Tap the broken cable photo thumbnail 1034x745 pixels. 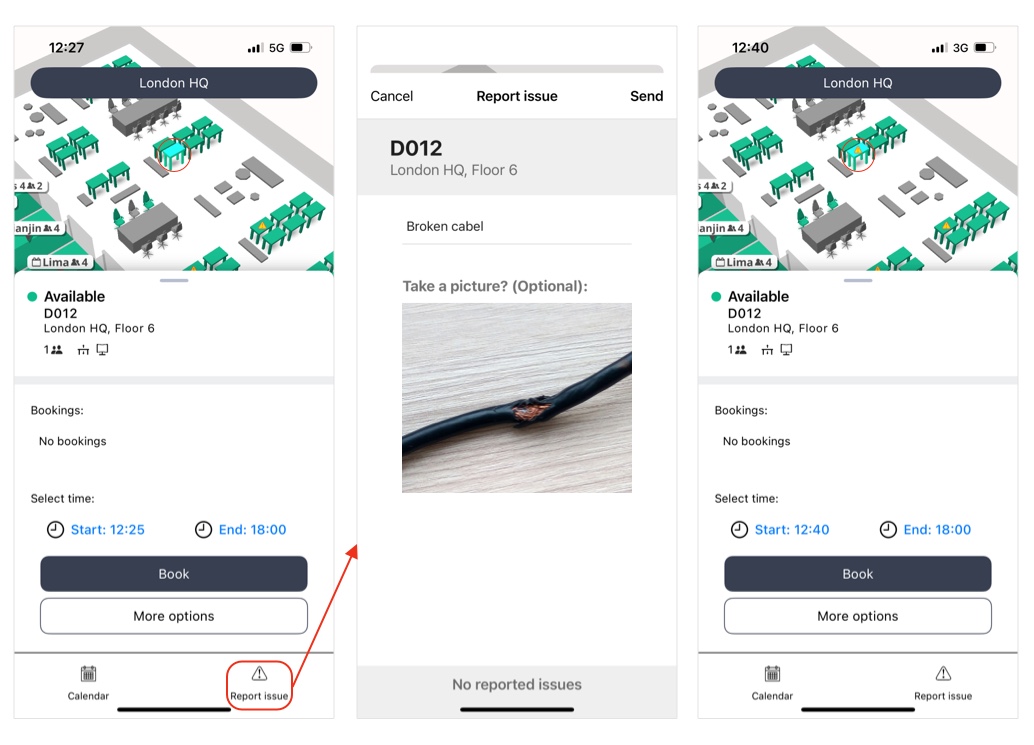[x=517, y=398]
